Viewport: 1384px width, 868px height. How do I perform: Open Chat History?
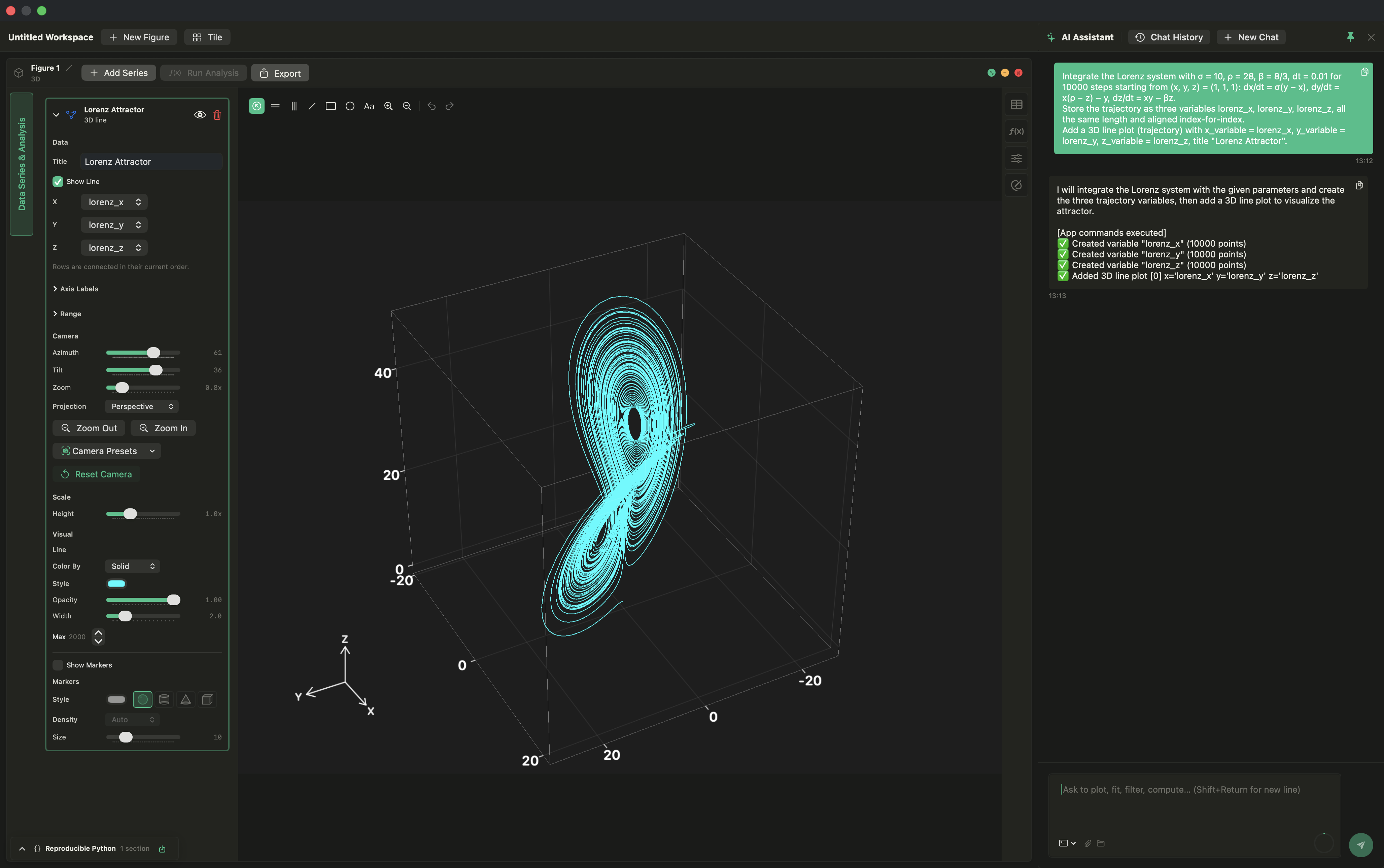point(1169,37)
